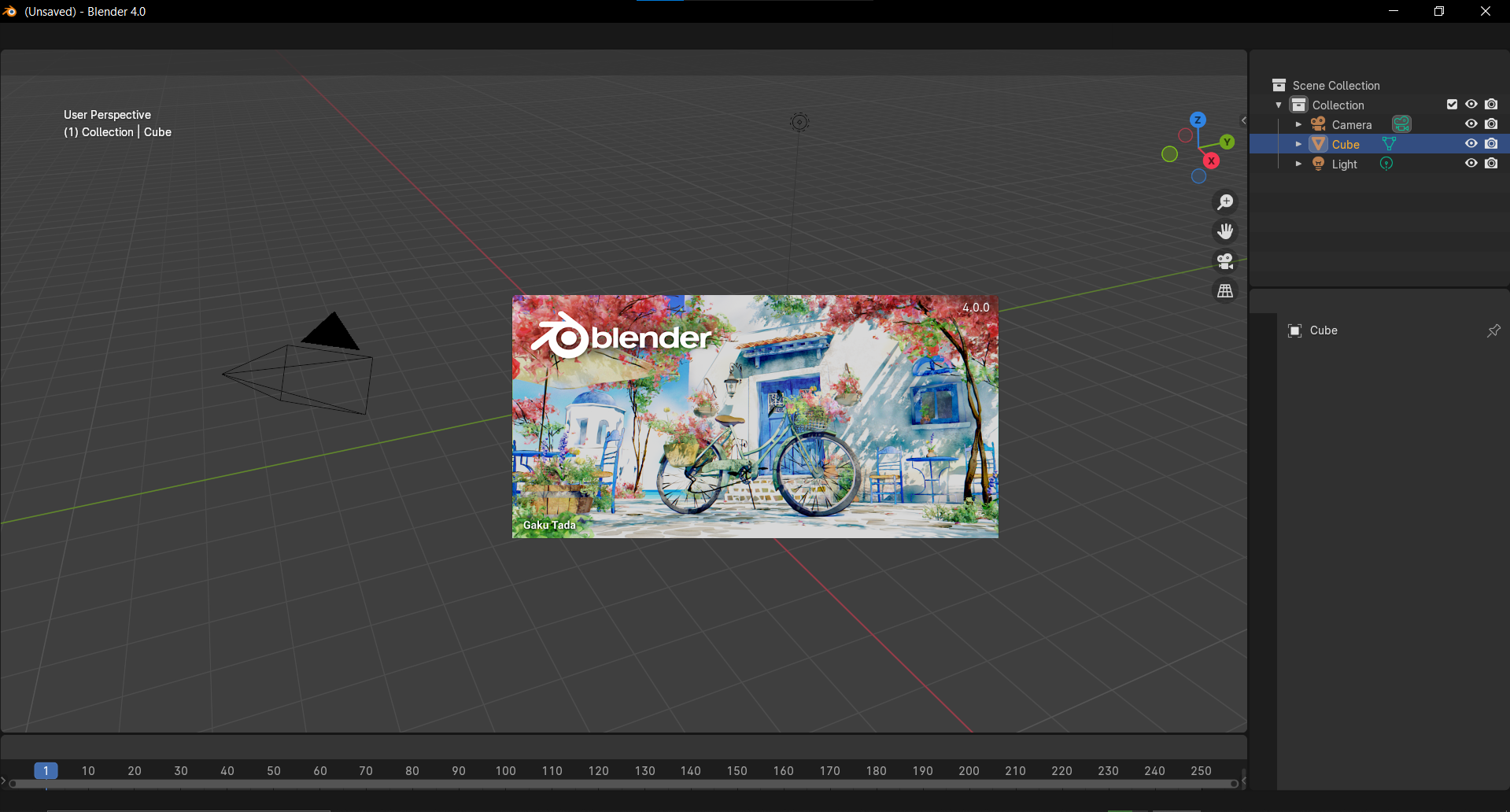This screenshot has width=1510, height=812.
Task: Hide the Collection in viewport with eye
Action: [x=1471, y=104]
